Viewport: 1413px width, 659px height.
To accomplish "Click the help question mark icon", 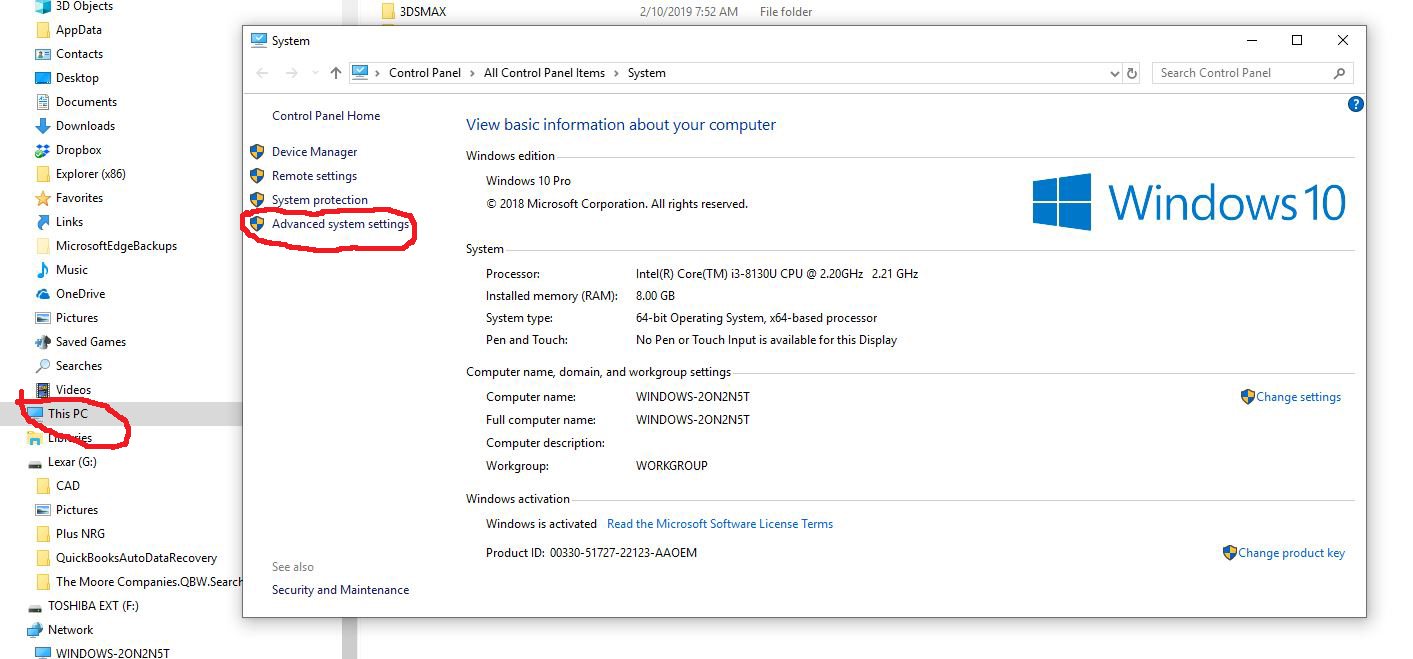I will 1356,104.
